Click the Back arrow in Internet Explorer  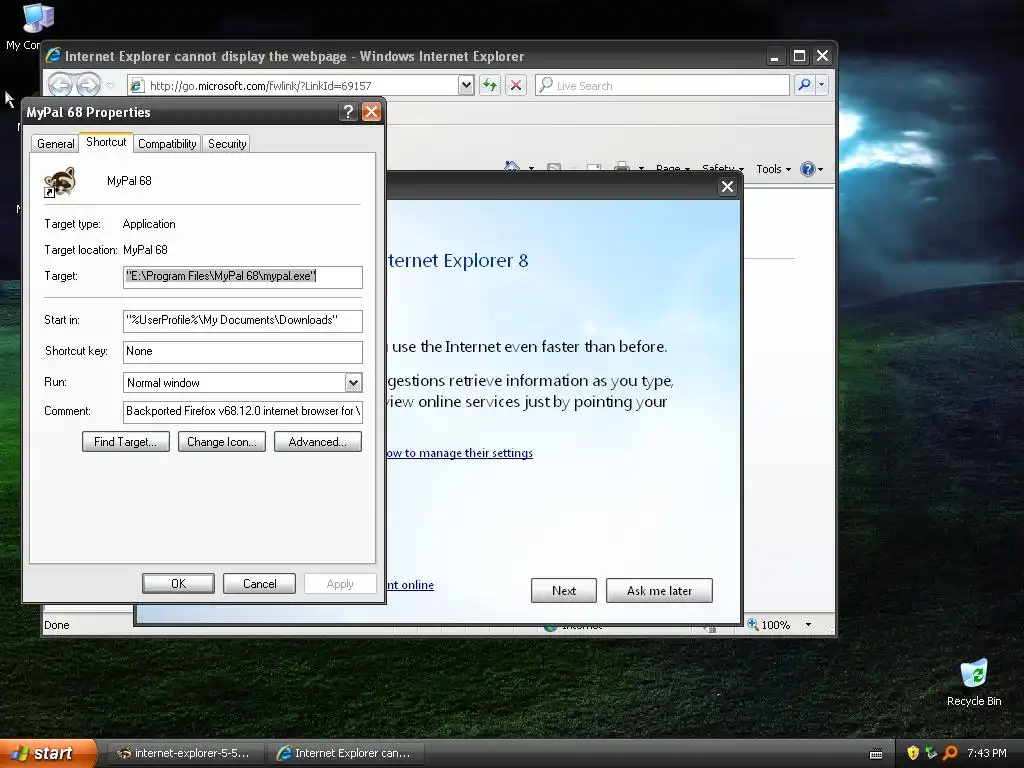tap(61, 85)
